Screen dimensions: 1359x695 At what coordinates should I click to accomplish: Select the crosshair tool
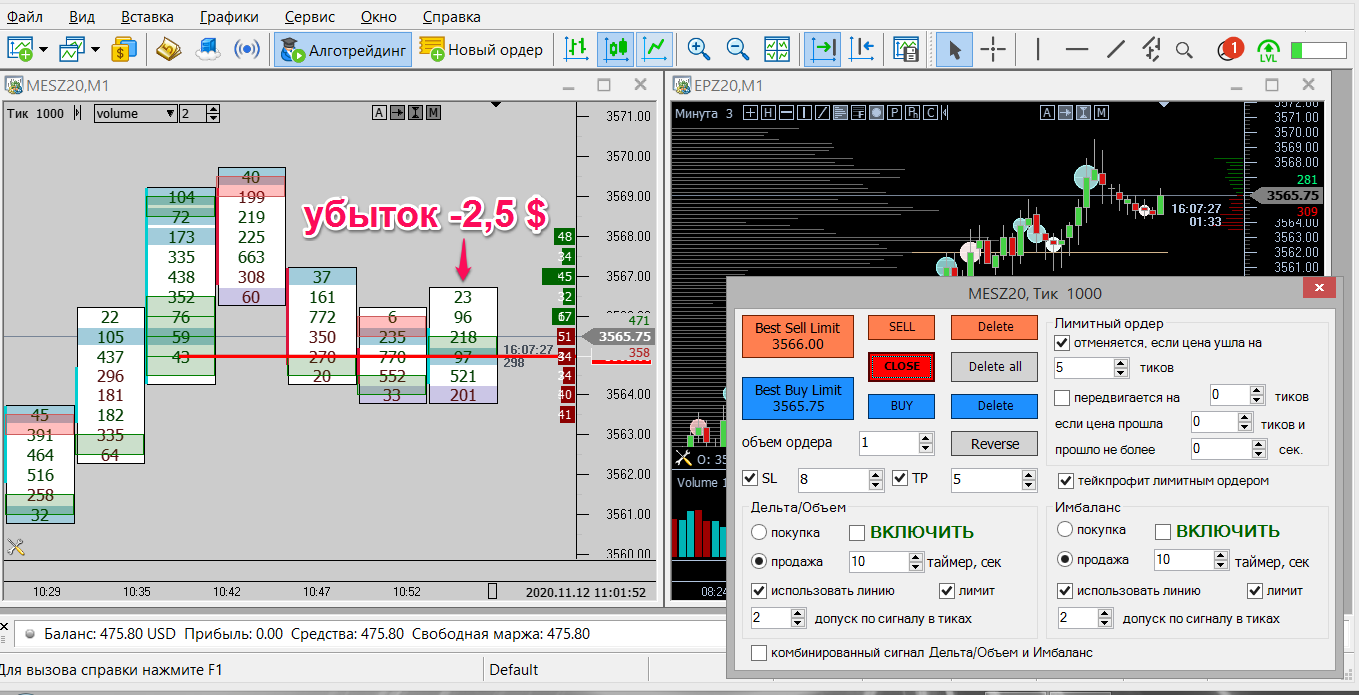click(x=992, y=49)
